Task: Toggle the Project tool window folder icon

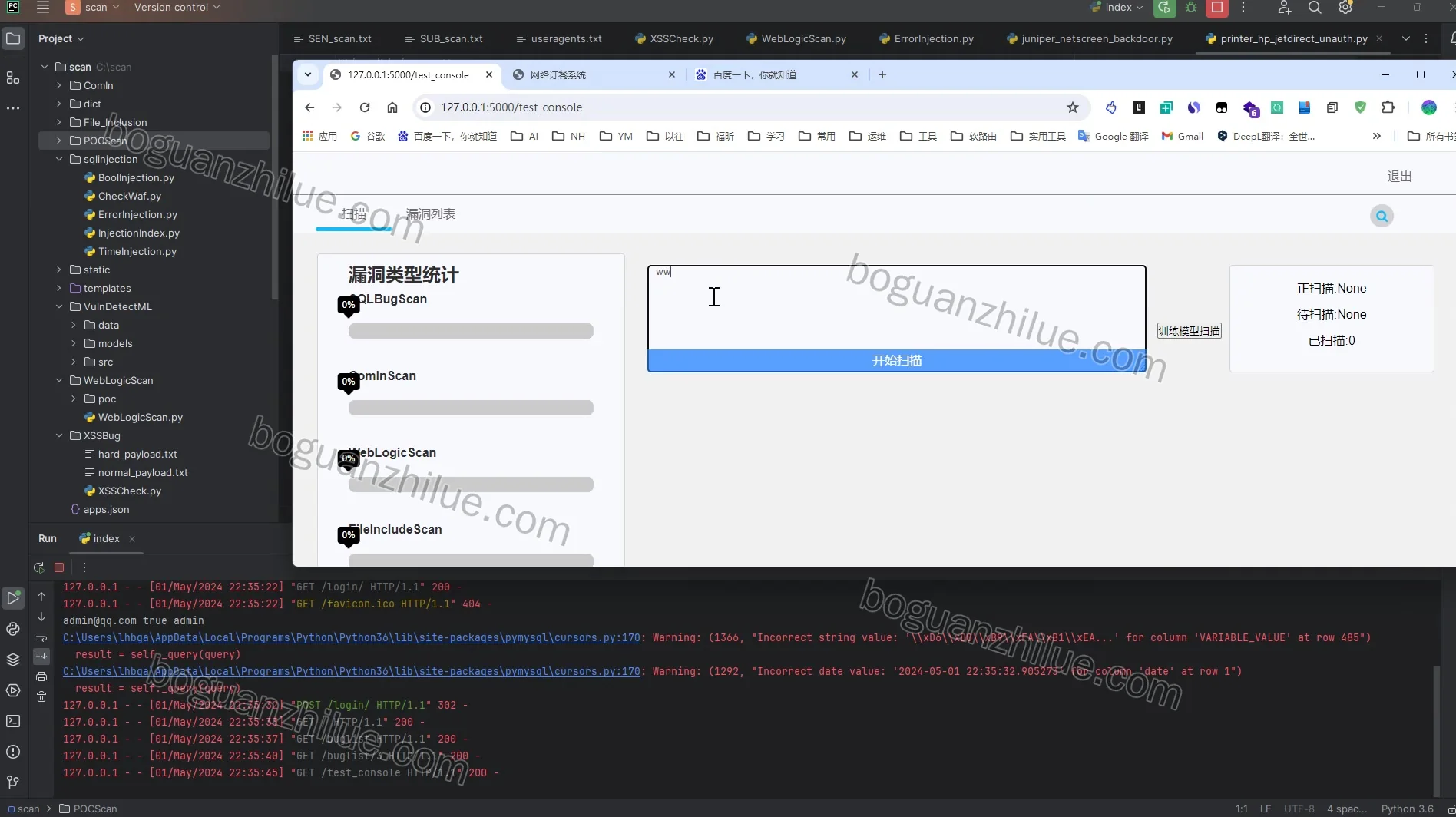Action: coord(13,38)
